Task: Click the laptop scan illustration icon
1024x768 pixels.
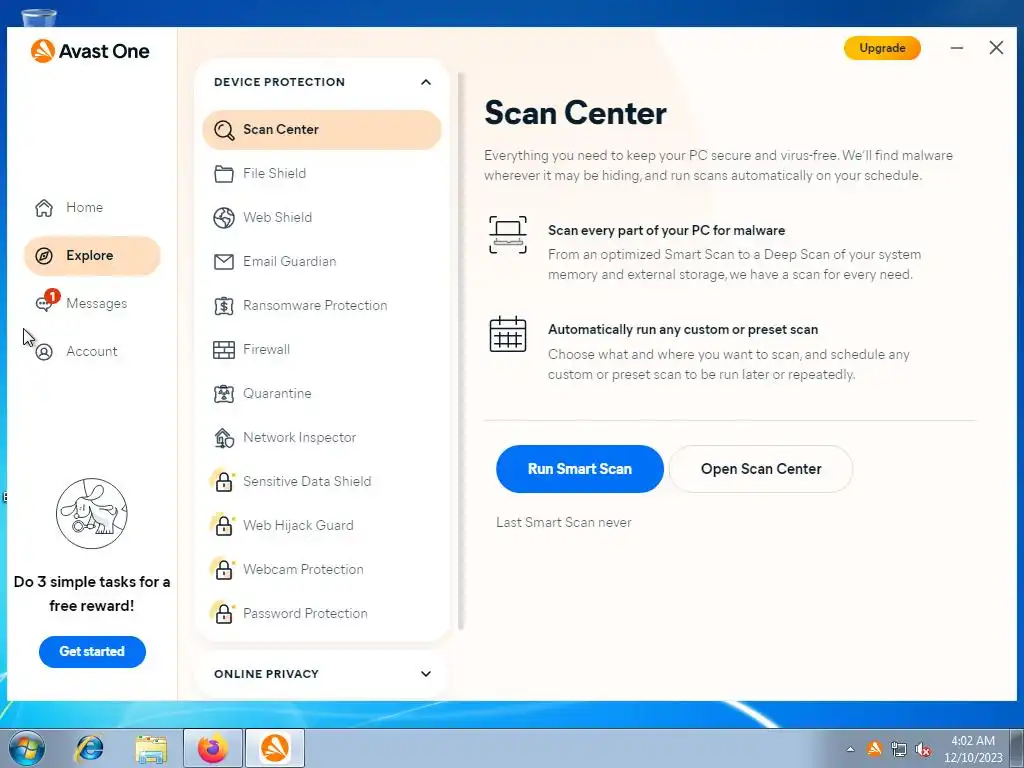Action: click(508, 235)
